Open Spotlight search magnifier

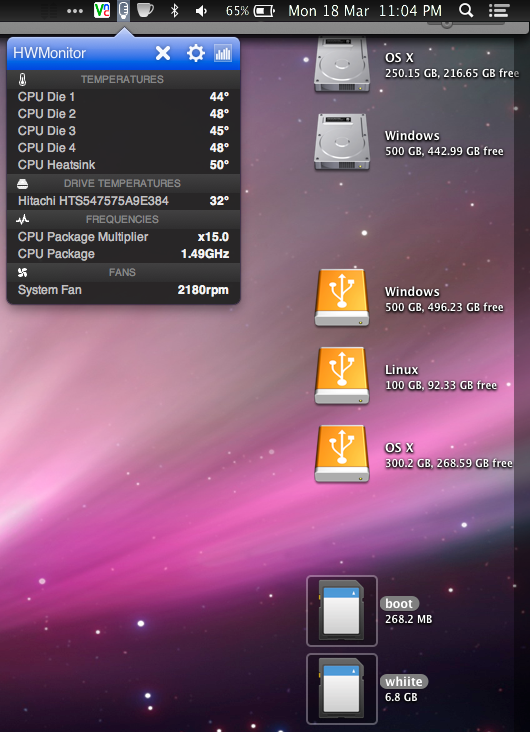pos(466,10)
